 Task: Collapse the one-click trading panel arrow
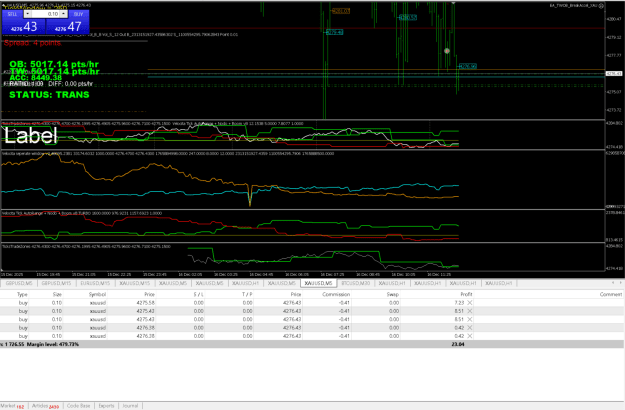coord(4,6)
